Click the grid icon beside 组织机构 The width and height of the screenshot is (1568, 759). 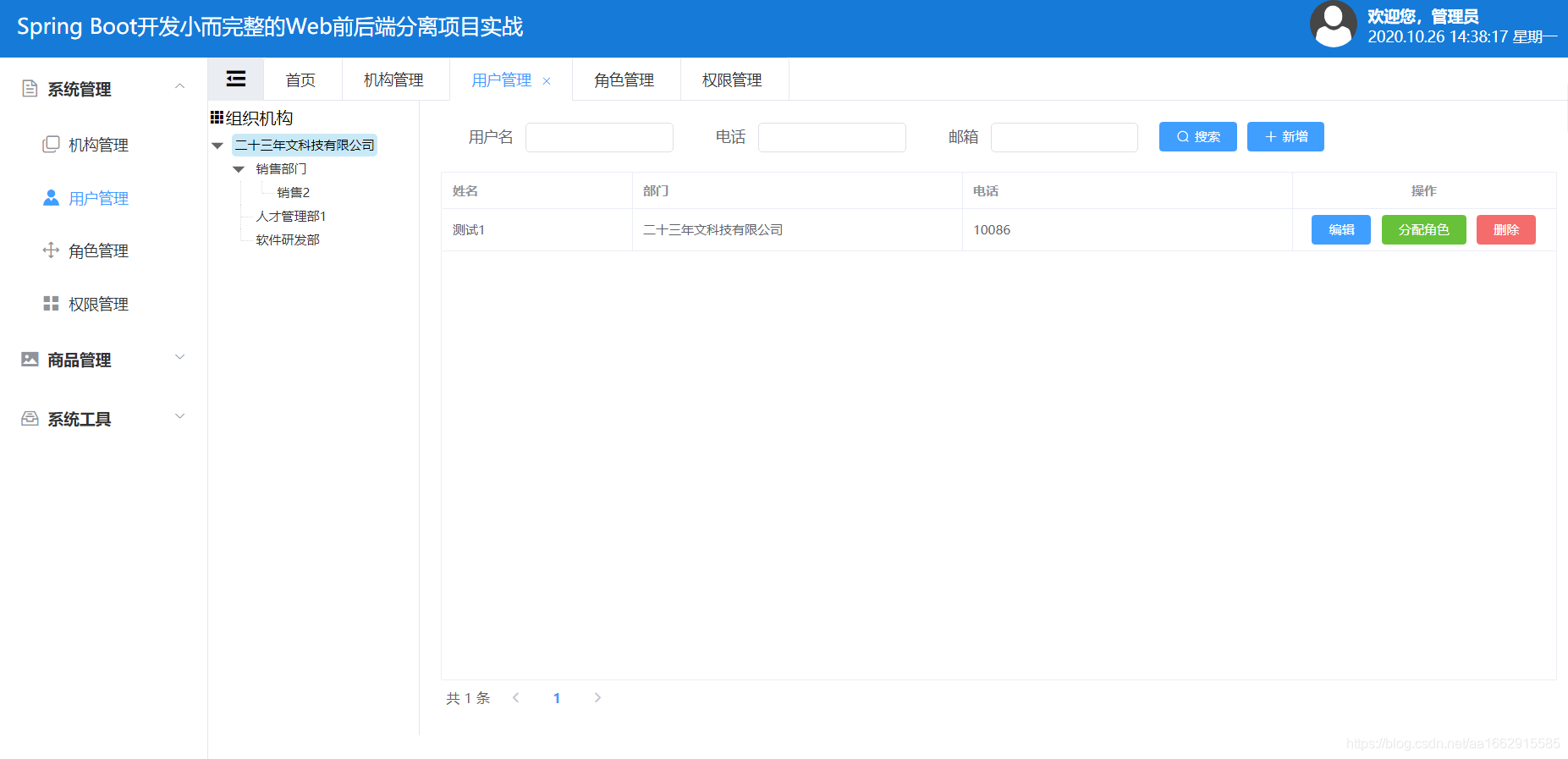coord(217,118)
